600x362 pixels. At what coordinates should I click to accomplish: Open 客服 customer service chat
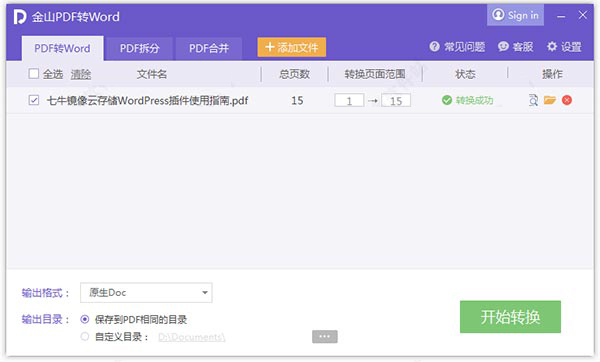[x=515, y=47]
